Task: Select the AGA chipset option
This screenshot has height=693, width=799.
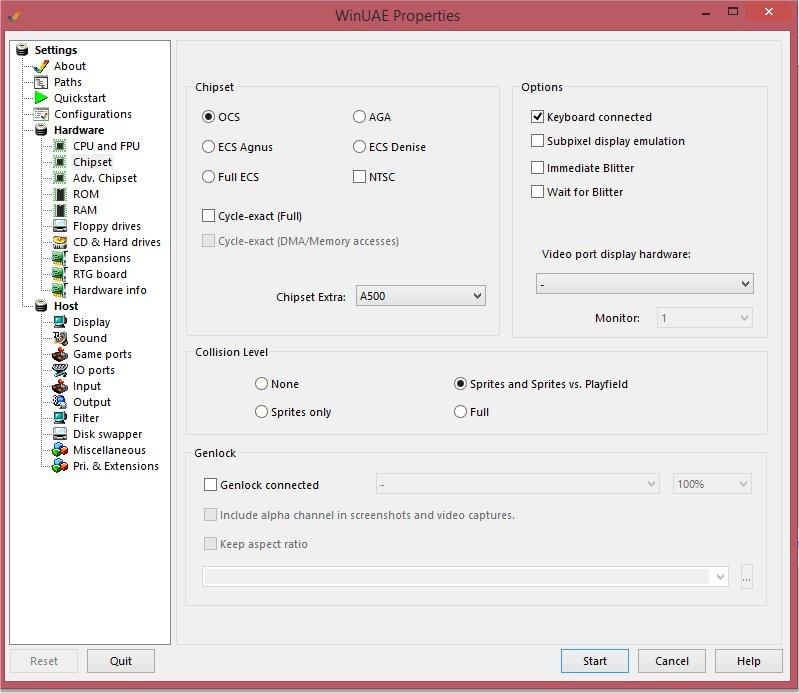Action: [x=359, y=117]
